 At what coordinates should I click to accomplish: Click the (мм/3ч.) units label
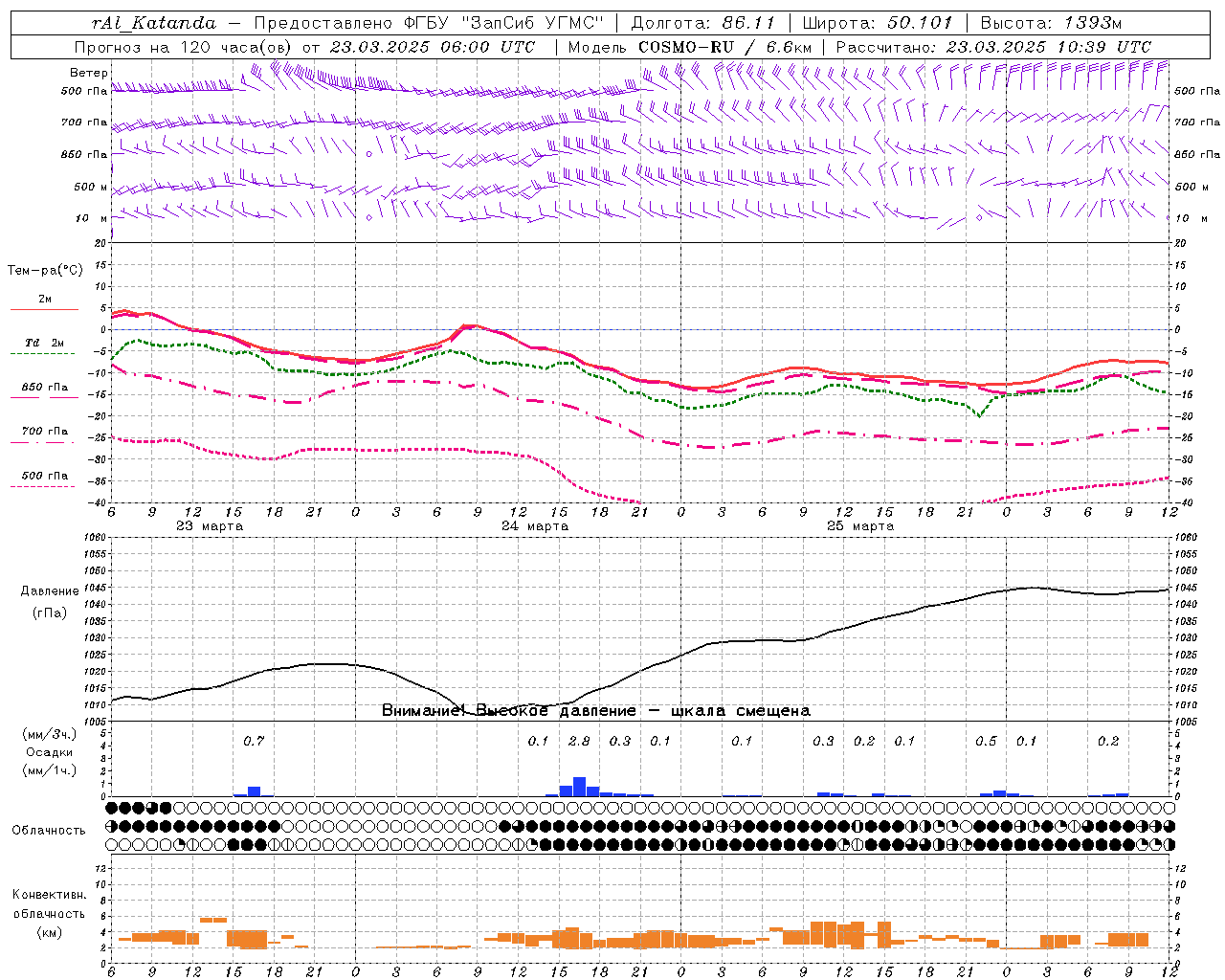[x=50, y=734]
